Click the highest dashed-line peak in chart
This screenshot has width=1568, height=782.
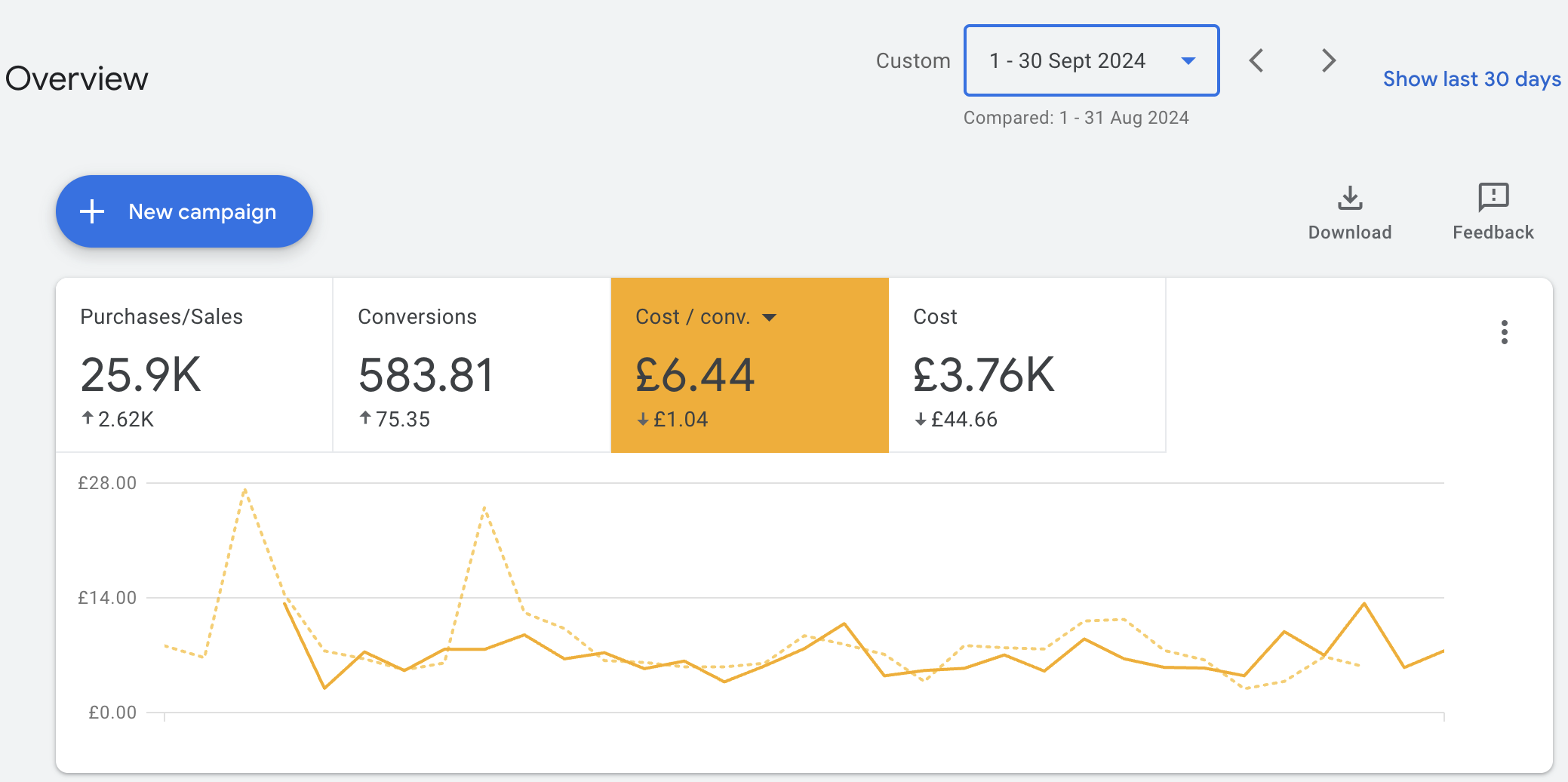click(x=245, y=490)
